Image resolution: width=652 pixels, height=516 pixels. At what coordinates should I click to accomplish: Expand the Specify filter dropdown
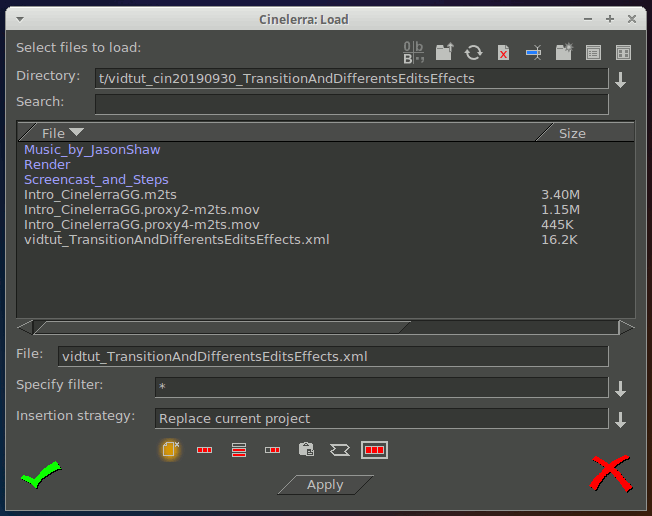tap(620, 389)
